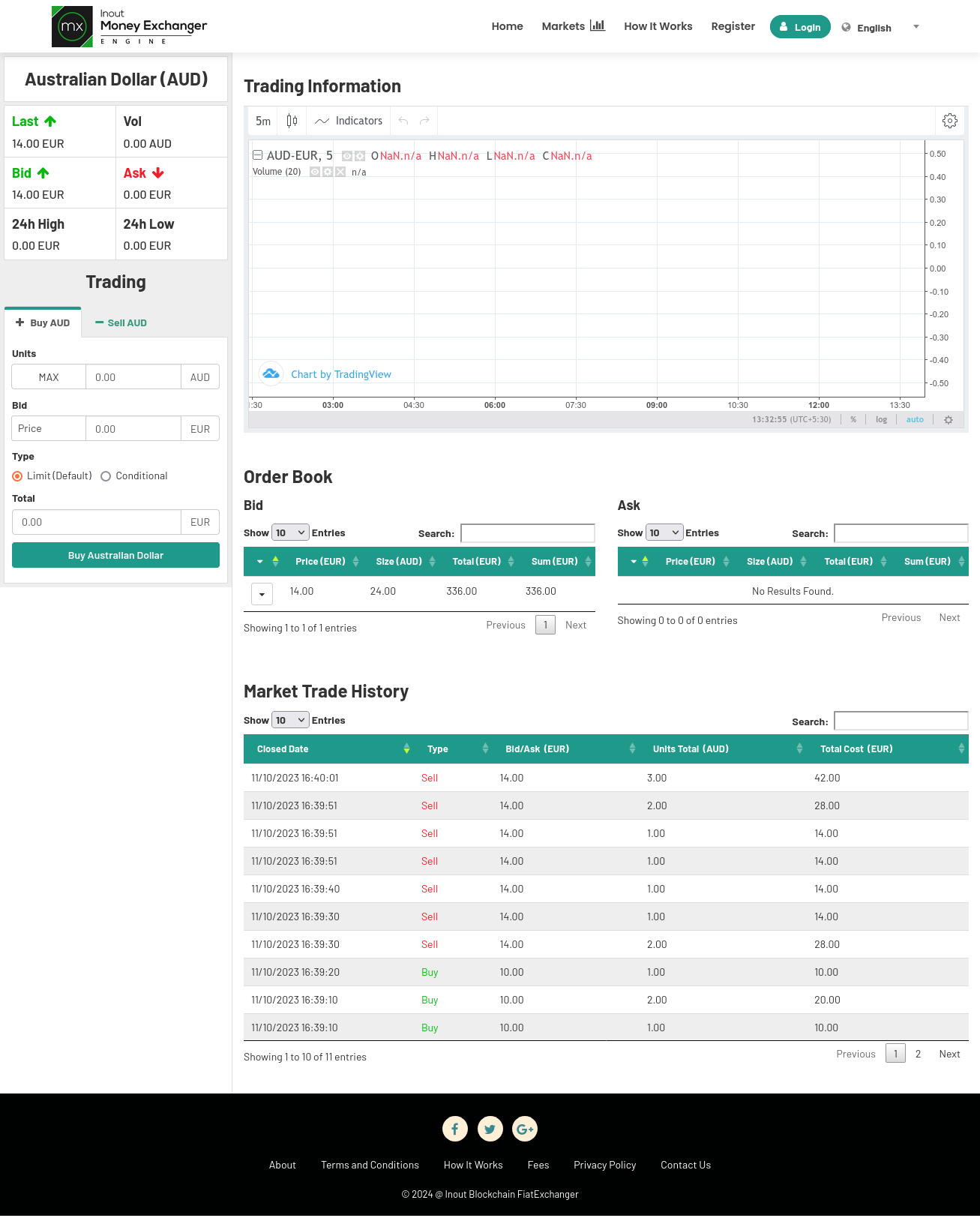Go to Home page
Screen dimensions: 980x1218
(508, 26)
